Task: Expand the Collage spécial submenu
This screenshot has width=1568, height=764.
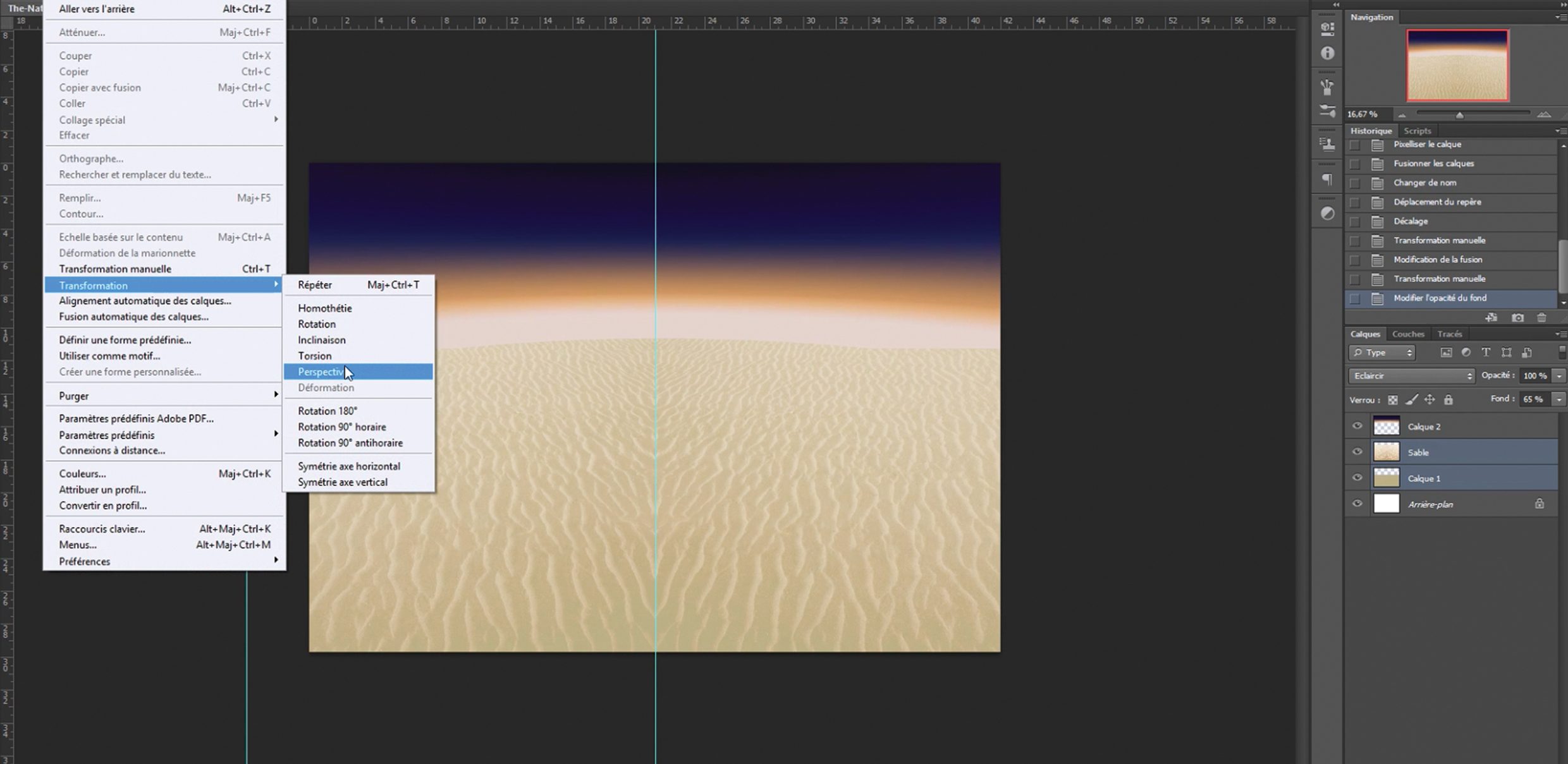Action: coord(164,119)
